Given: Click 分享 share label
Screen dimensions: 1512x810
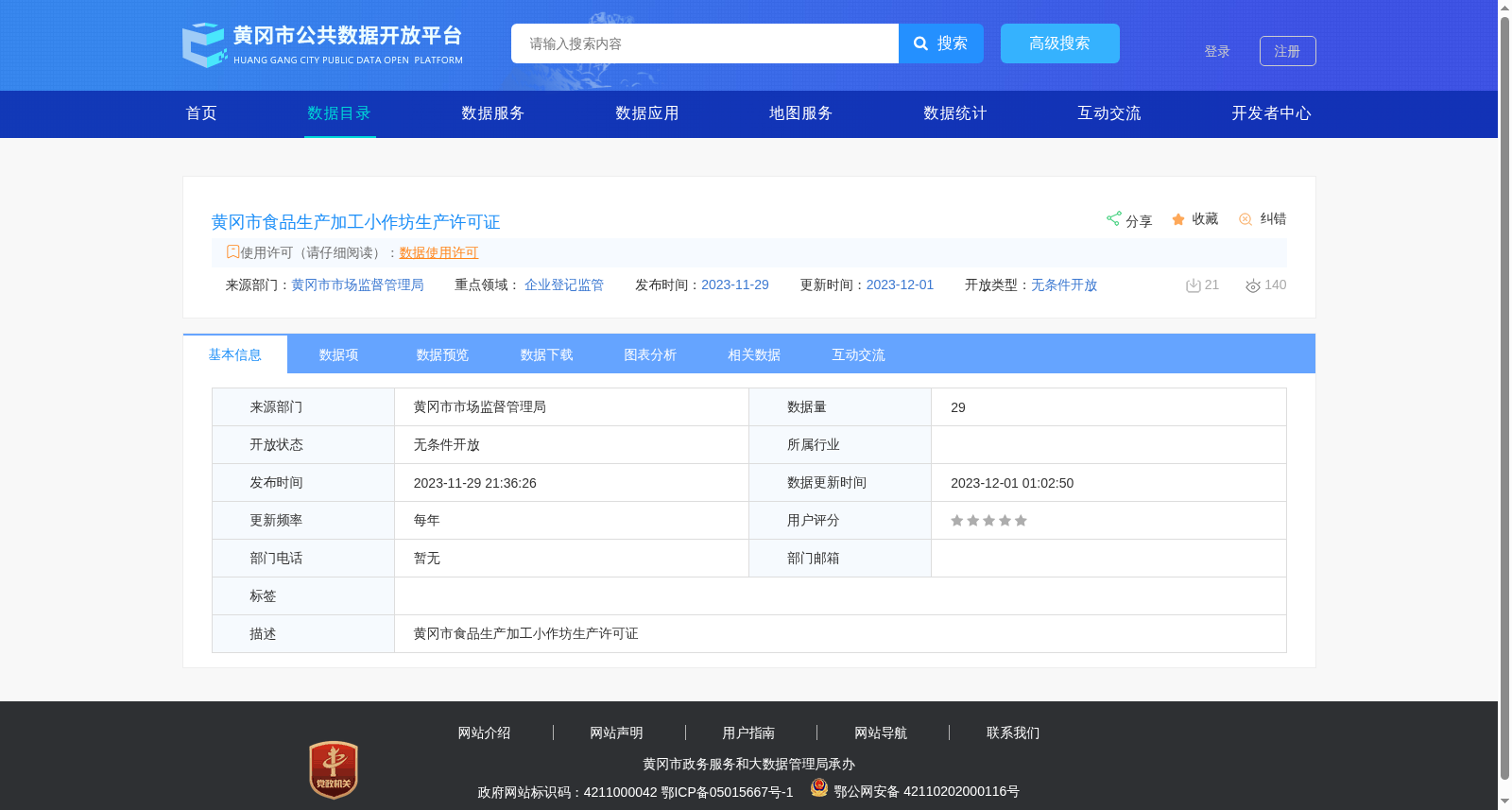Looking at the screenshot, I should (x=1139, y=221).
